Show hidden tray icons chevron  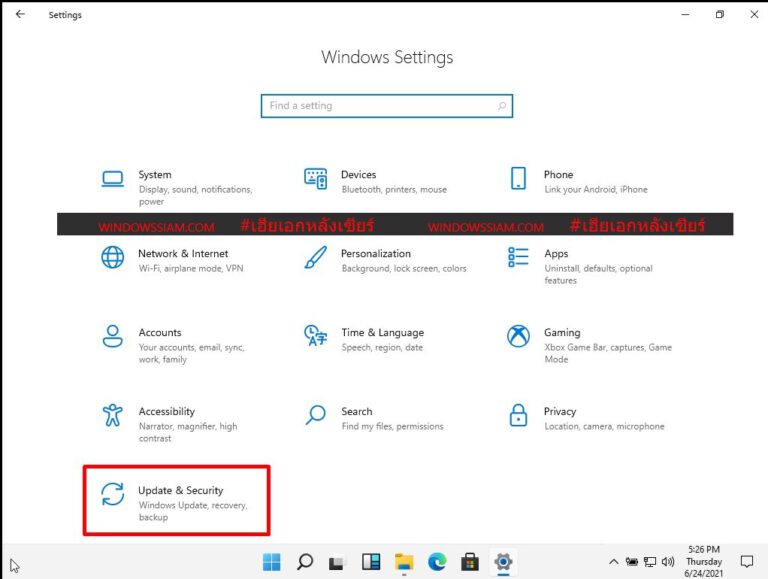(613, 562)
